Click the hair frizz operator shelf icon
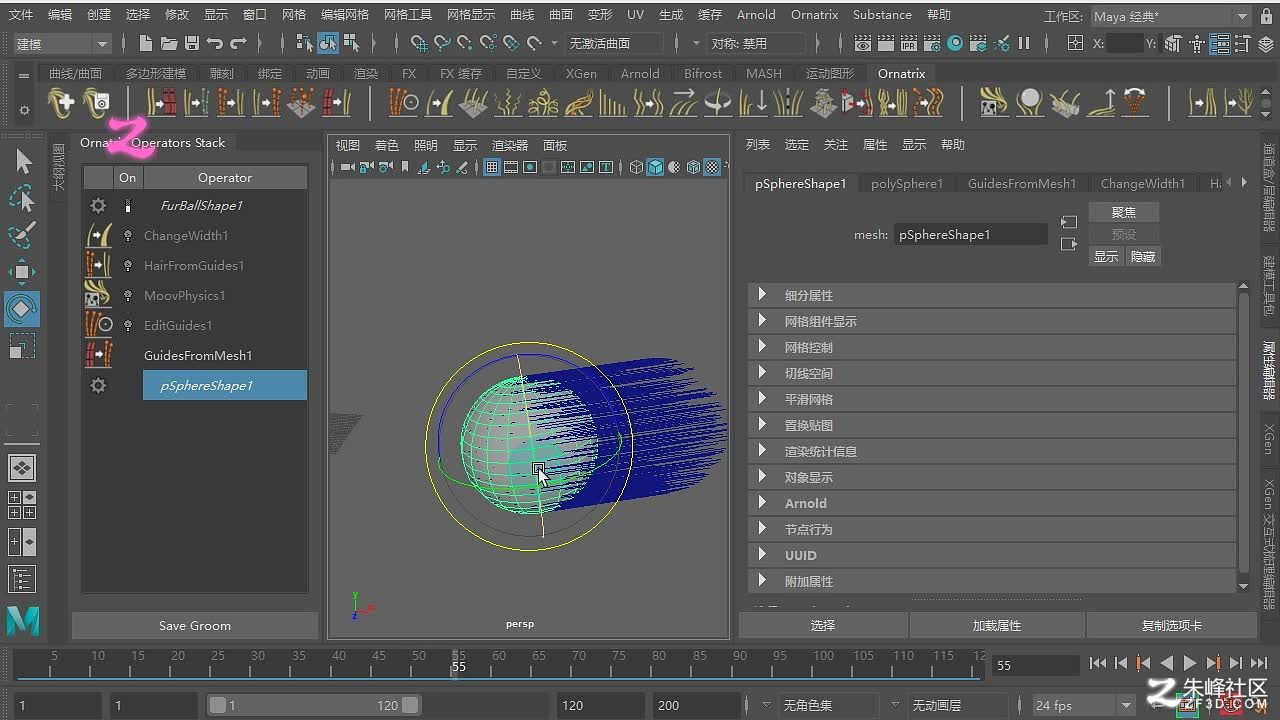 click(509, 103)
